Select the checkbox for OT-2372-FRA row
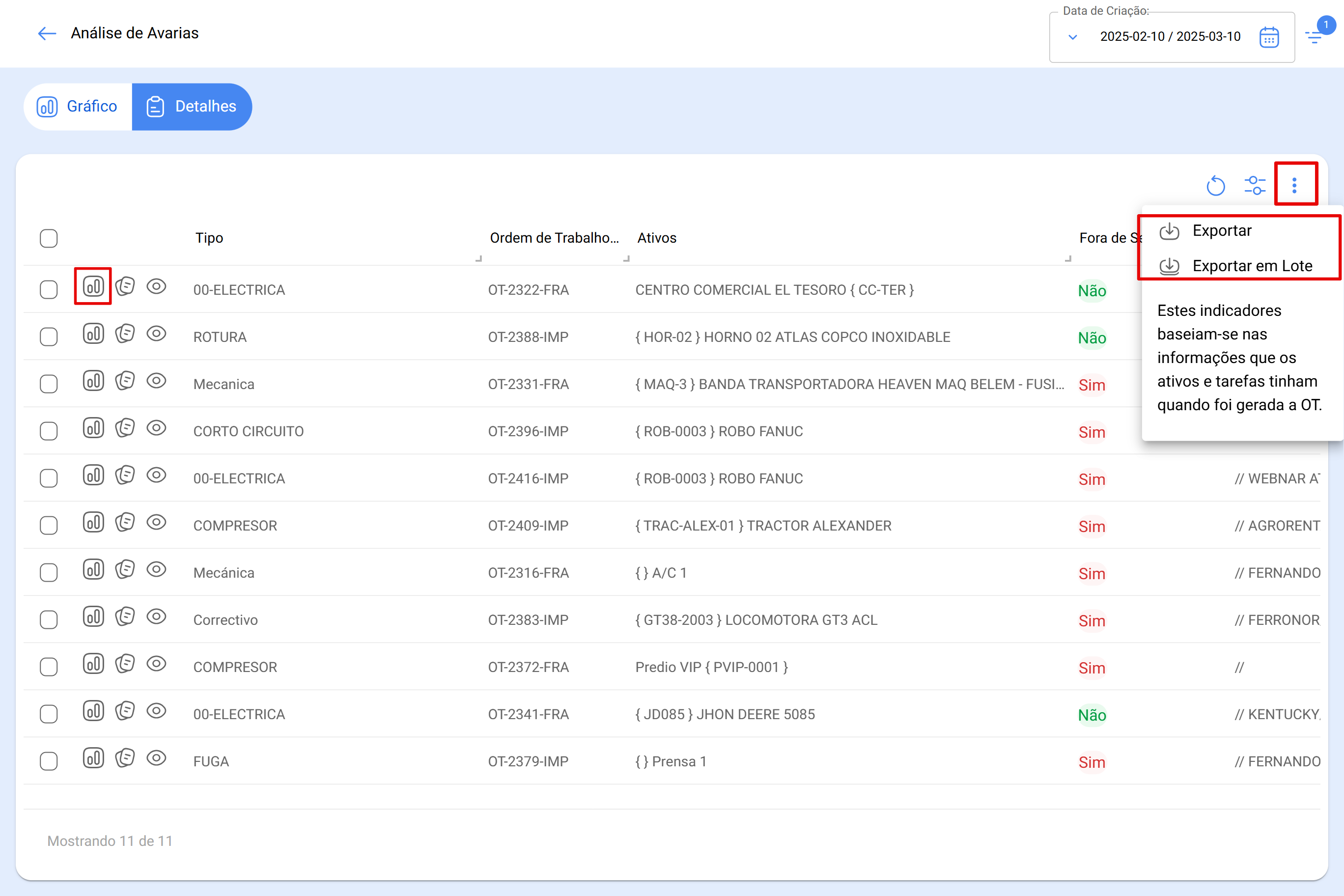1344x896 pixels. 49,667
